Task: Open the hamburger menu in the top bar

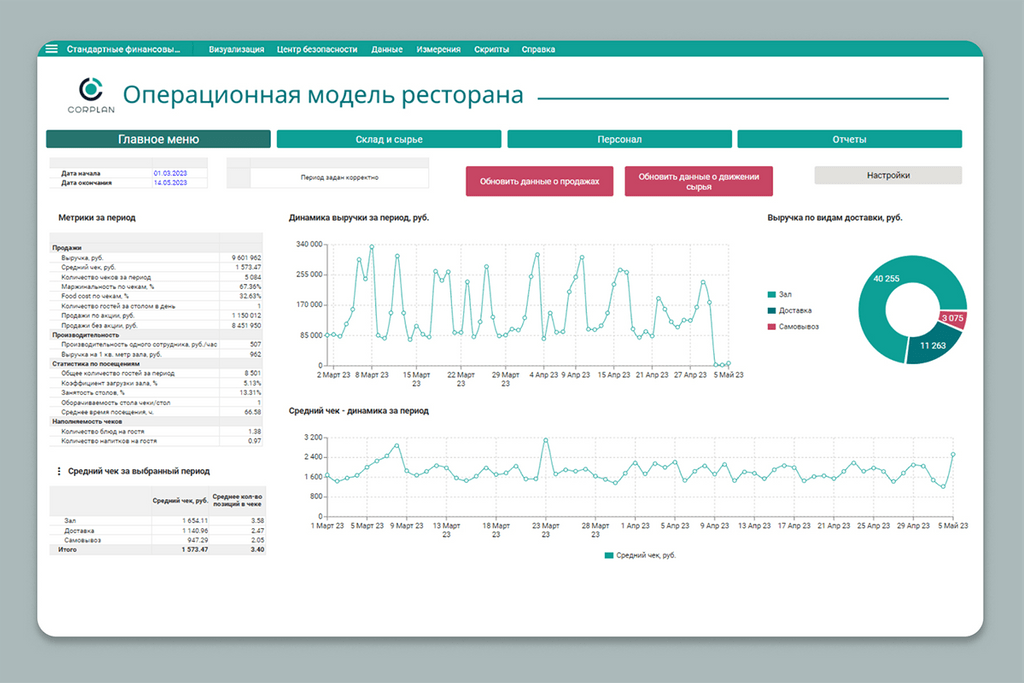Action: coord(51,49)
